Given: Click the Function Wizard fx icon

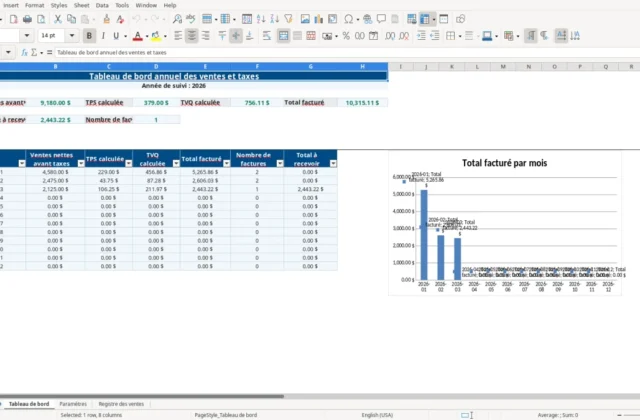Looking at the screenshot, I should (x=24, y=52).
